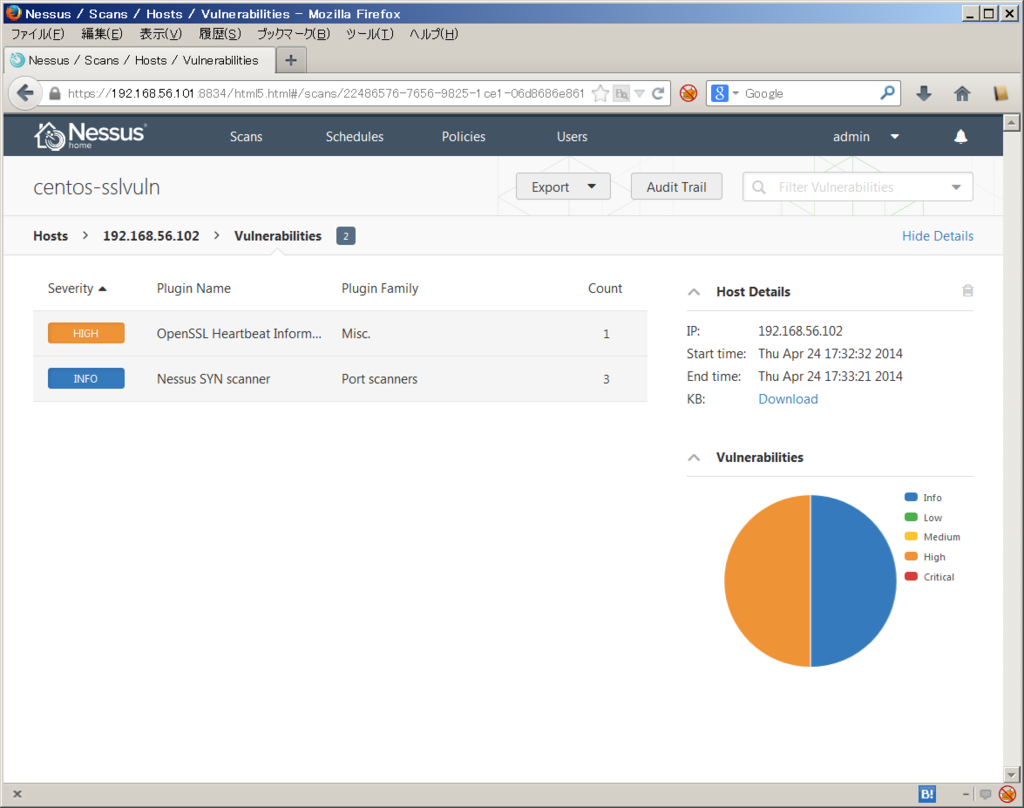Screen dimensions: 1024x808
Task: Open the Schedules tab
Action: click(355, 137)
